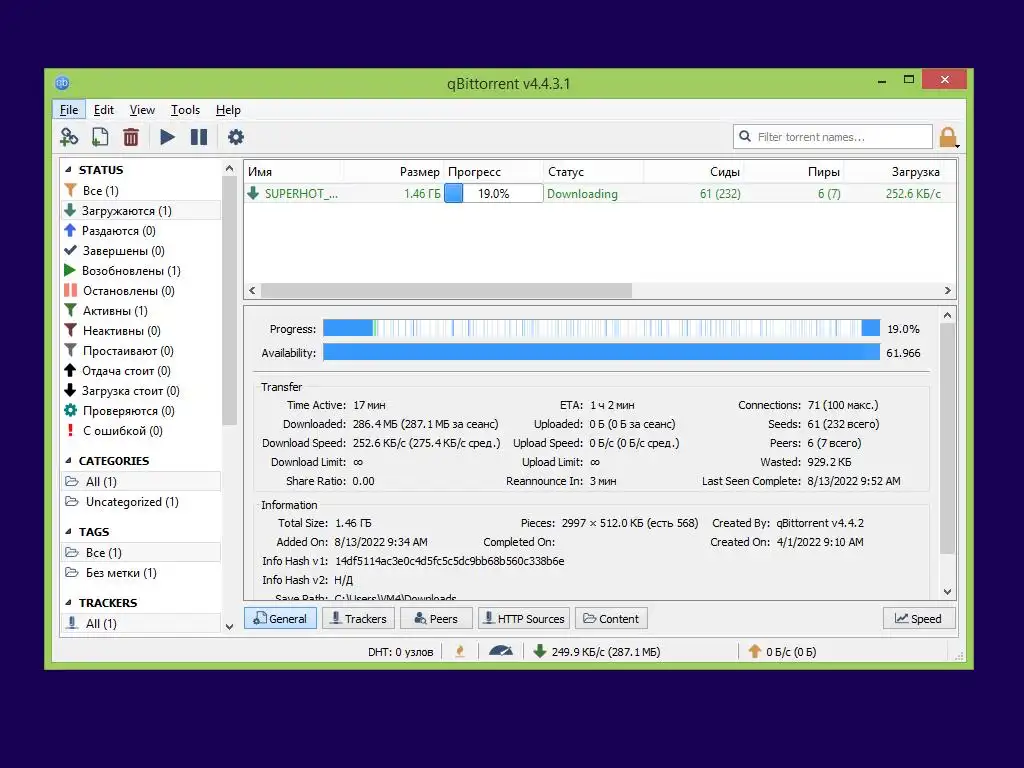Click the green download arrow beside SUPERHOT

(253, 193)
